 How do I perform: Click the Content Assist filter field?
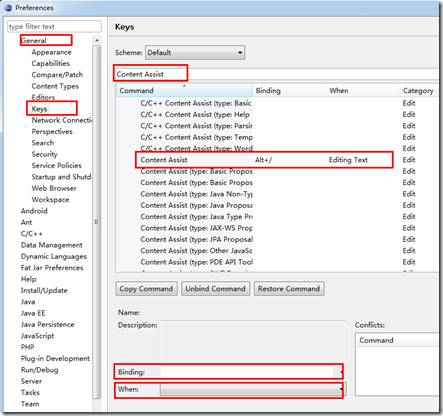pos(277,74)
